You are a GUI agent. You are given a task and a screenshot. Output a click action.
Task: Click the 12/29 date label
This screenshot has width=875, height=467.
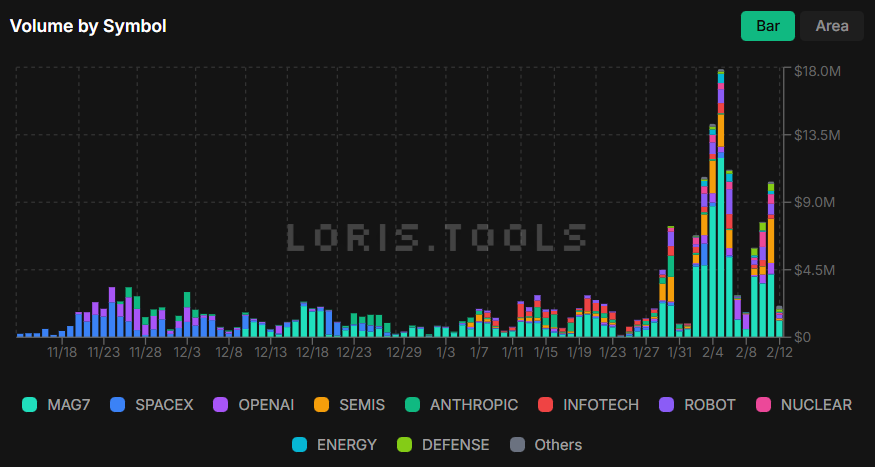pyautogui.click(x=404, y=352)
